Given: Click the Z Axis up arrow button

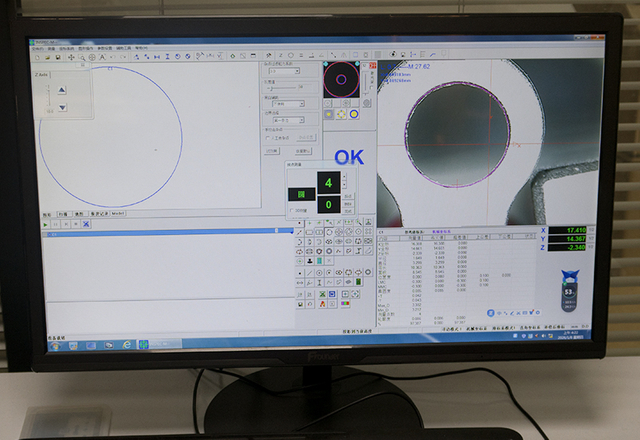Looking at the screenshot, I should click(61, 90).
